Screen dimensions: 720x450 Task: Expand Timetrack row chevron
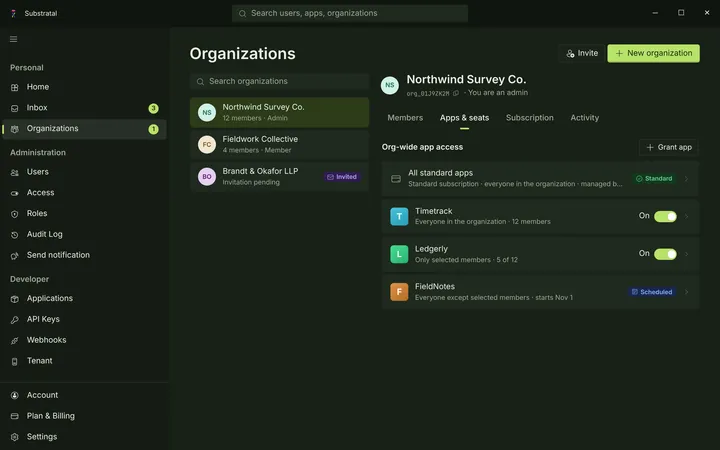686,216
